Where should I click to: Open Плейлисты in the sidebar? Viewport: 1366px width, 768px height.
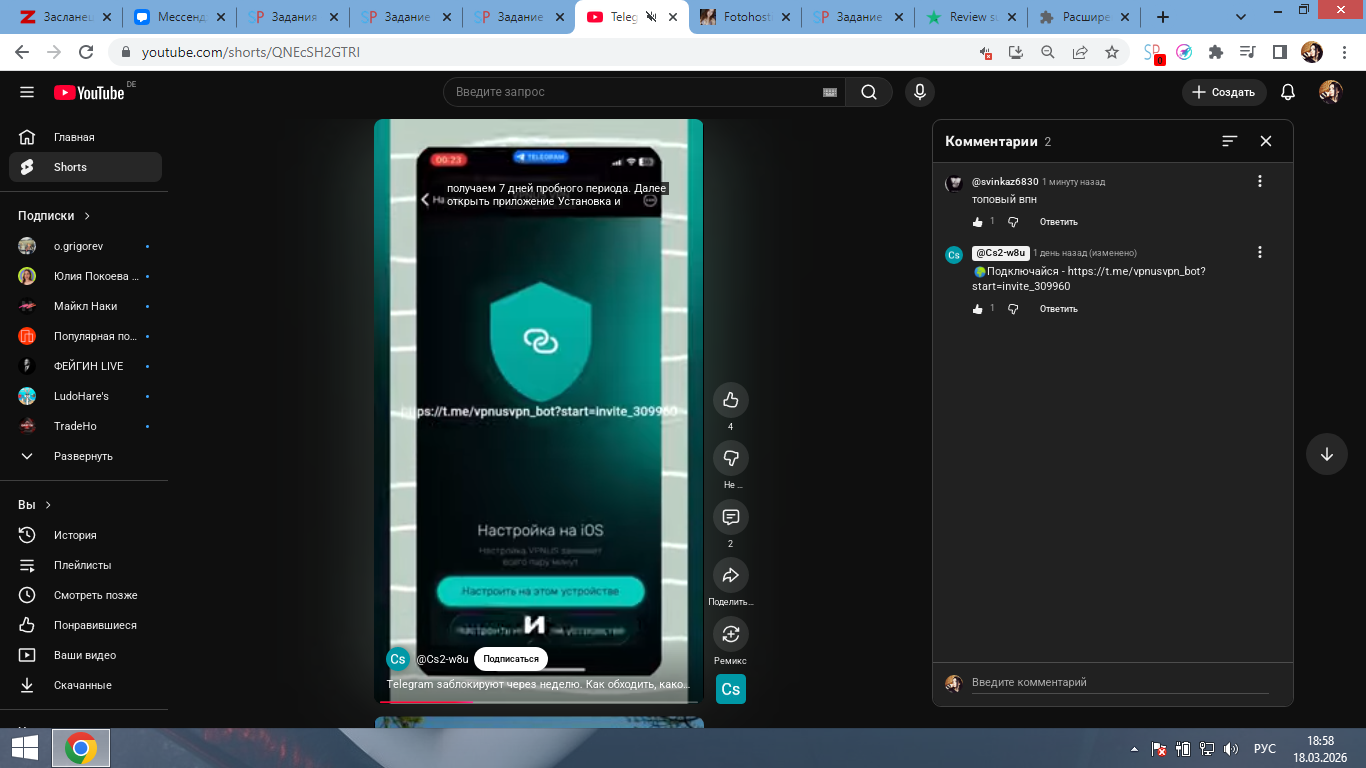pos(85,565)
